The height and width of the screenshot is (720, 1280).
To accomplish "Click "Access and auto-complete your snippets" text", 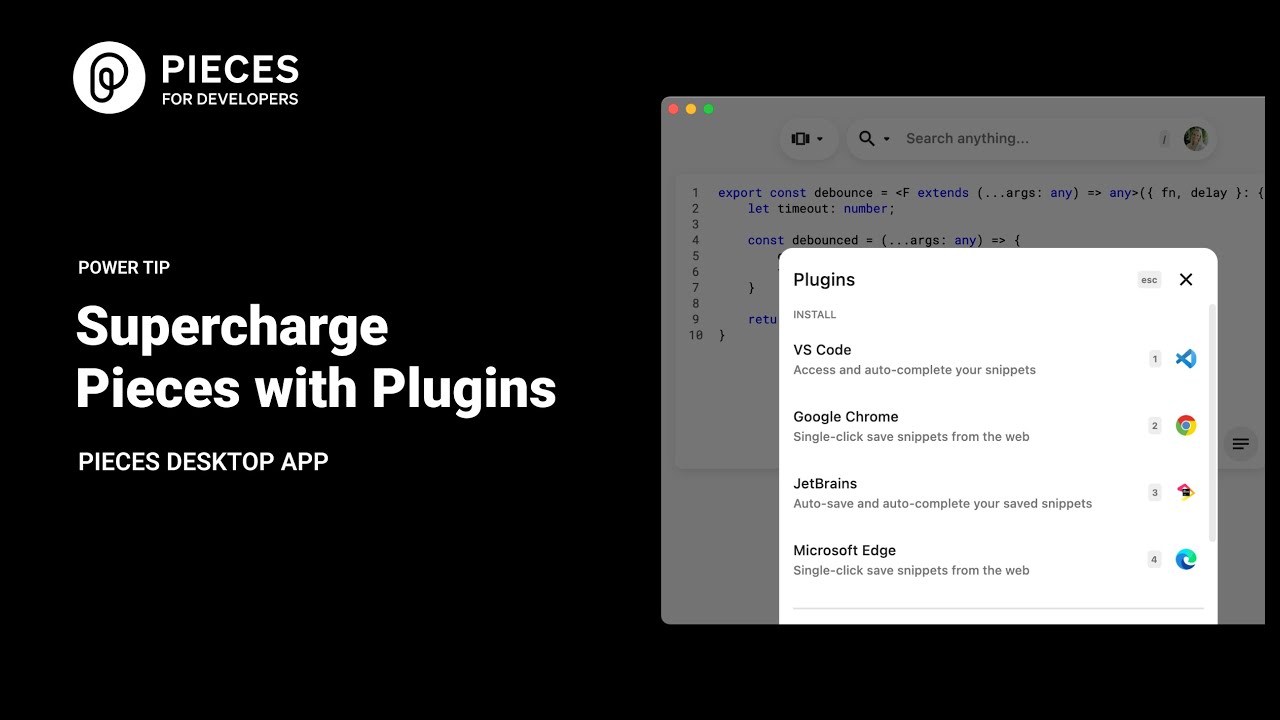I will click(914, 370).
